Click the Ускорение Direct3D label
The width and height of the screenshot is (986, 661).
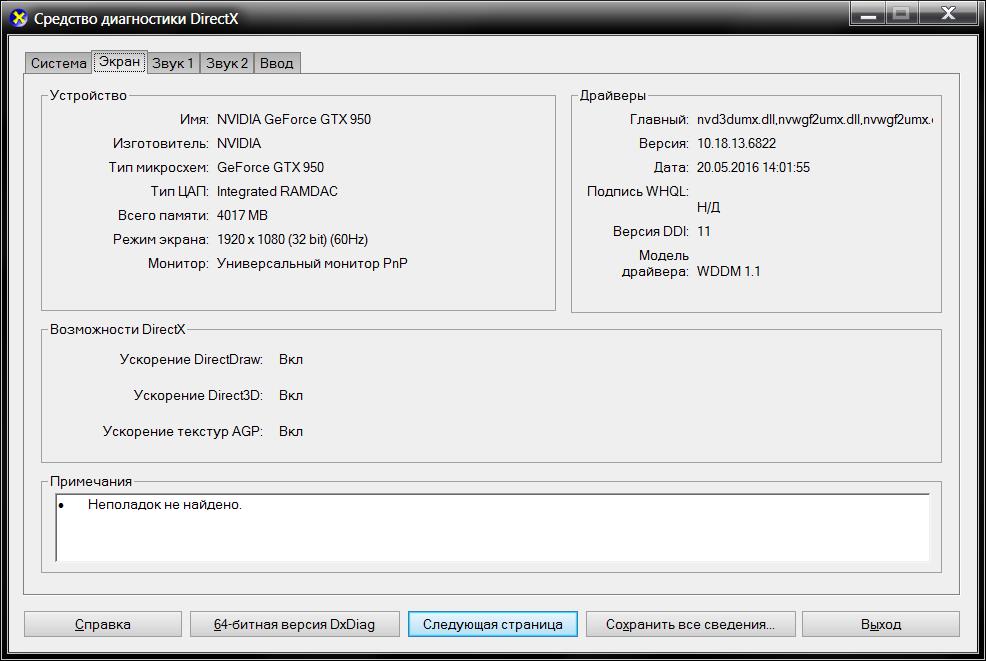tap(198, 396)
